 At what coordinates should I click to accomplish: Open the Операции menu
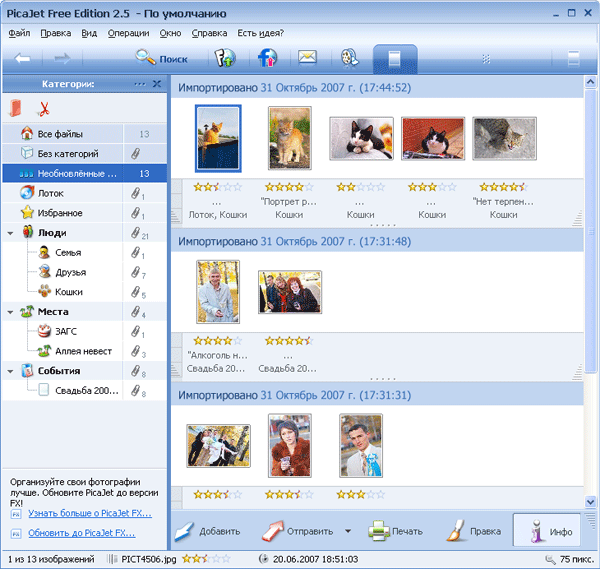click(129, 33)
